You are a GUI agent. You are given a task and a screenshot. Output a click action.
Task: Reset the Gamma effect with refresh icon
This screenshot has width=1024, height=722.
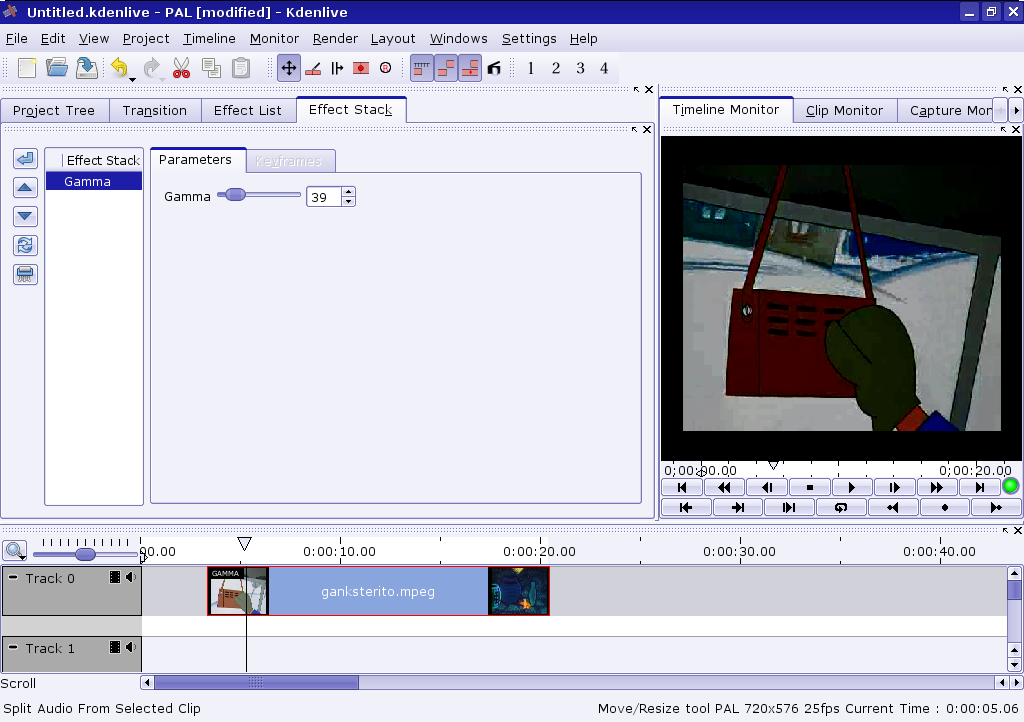tap(26, 246)
